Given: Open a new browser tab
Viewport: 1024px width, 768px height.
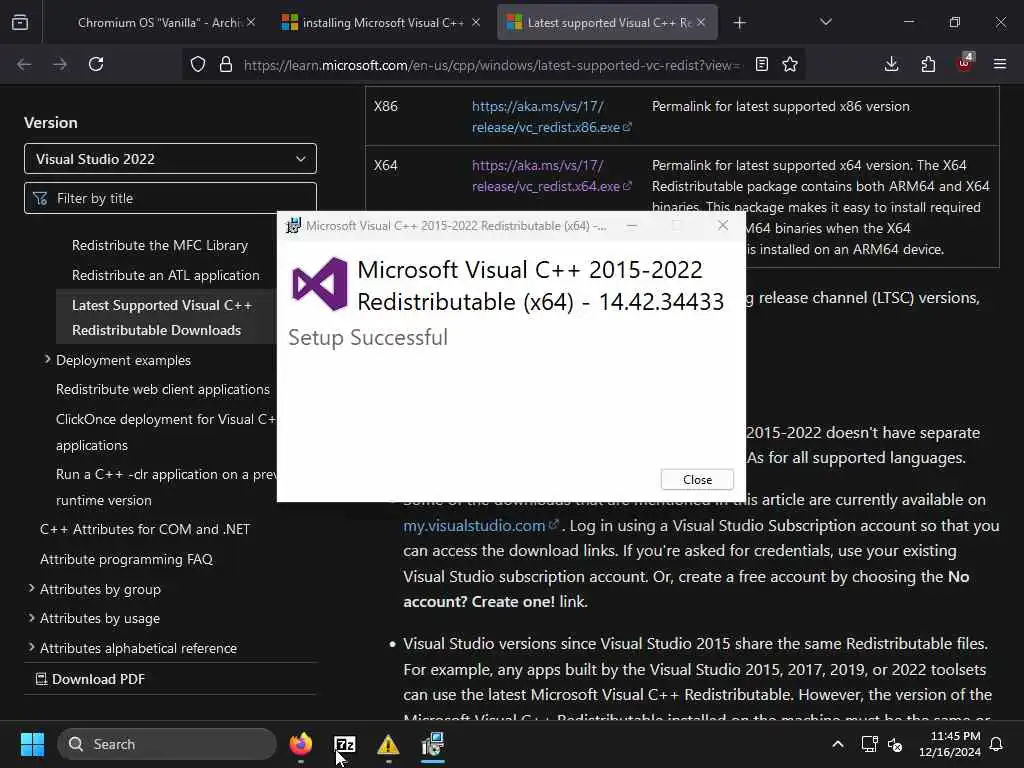Looking at the screenshot, I should 739,23.
